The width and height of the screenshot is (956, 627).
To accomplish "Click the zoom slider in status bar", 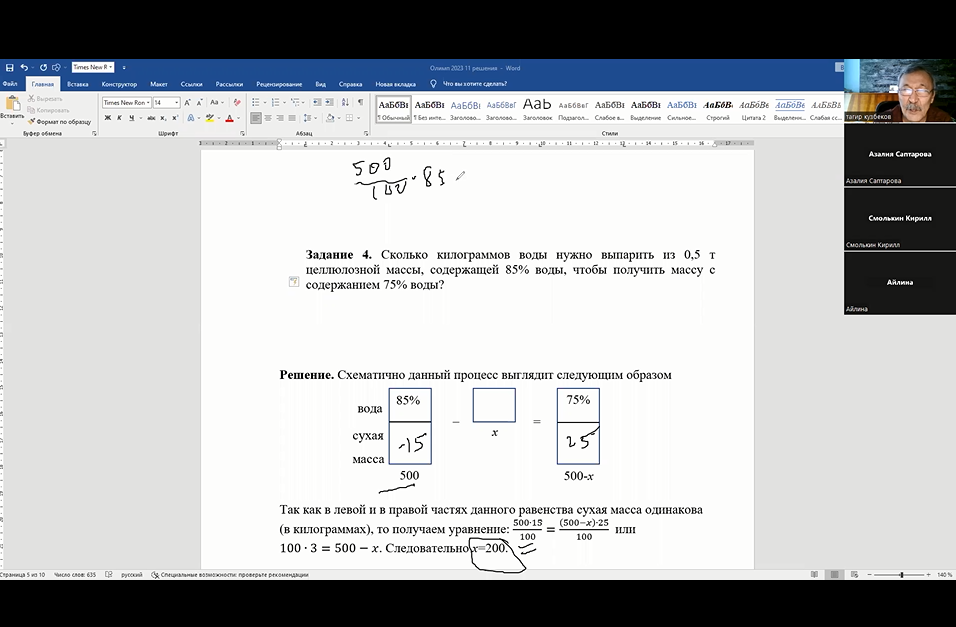I will 901,575.
